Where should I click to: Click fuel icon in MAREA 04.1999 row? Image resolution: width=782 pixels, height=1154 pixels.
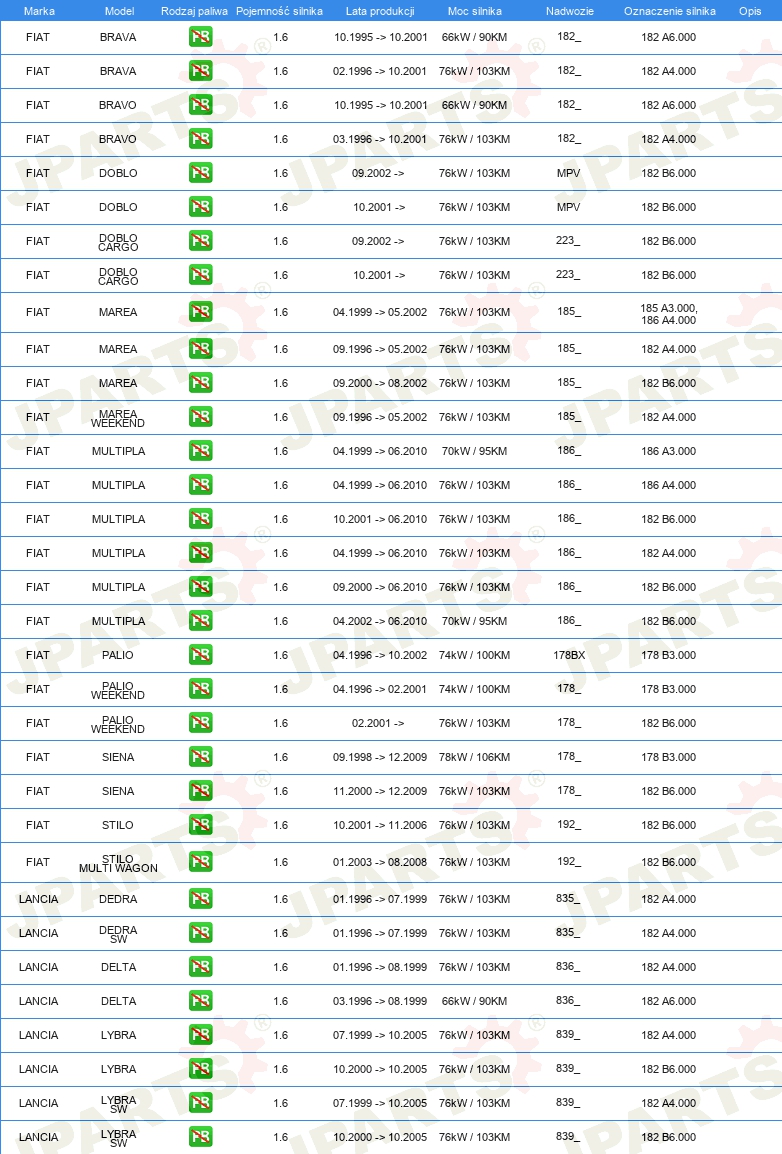pos(200,312)
